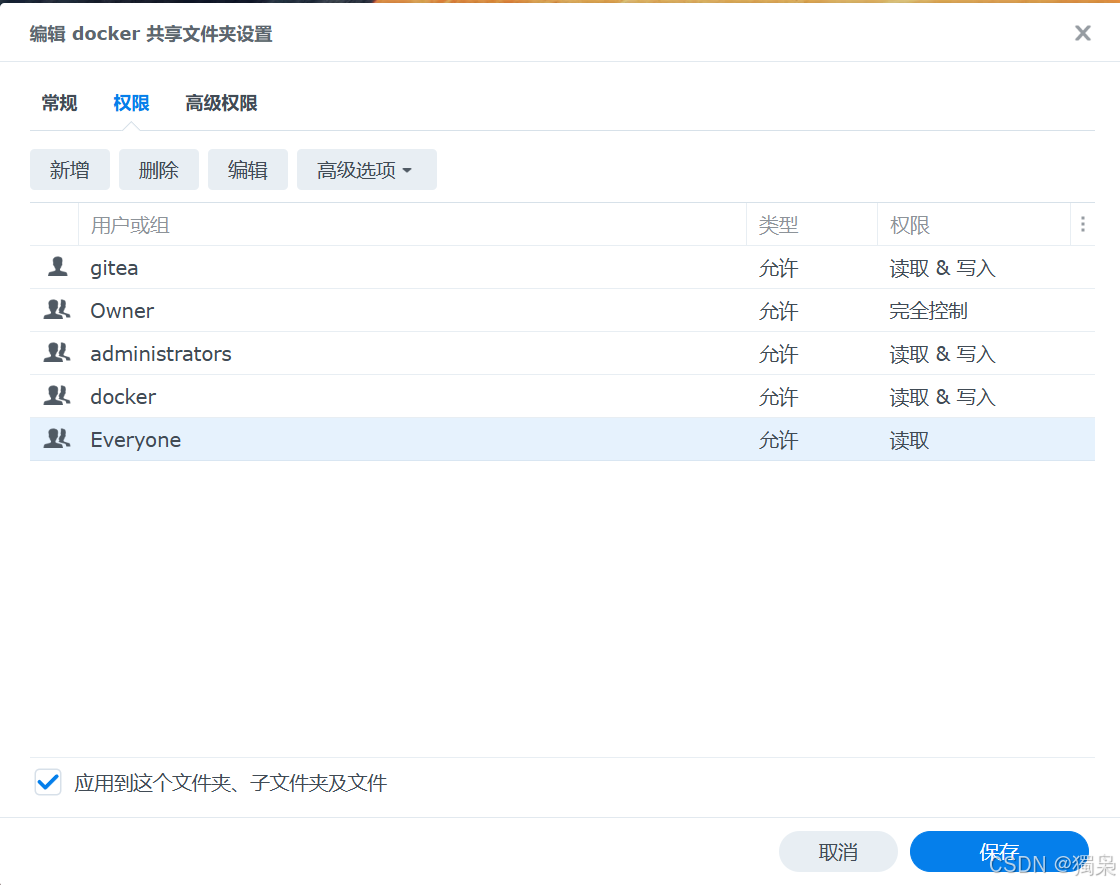This screenshot has width=1120, height=885.
Task: Click the 新增 button
Action: 69,169
